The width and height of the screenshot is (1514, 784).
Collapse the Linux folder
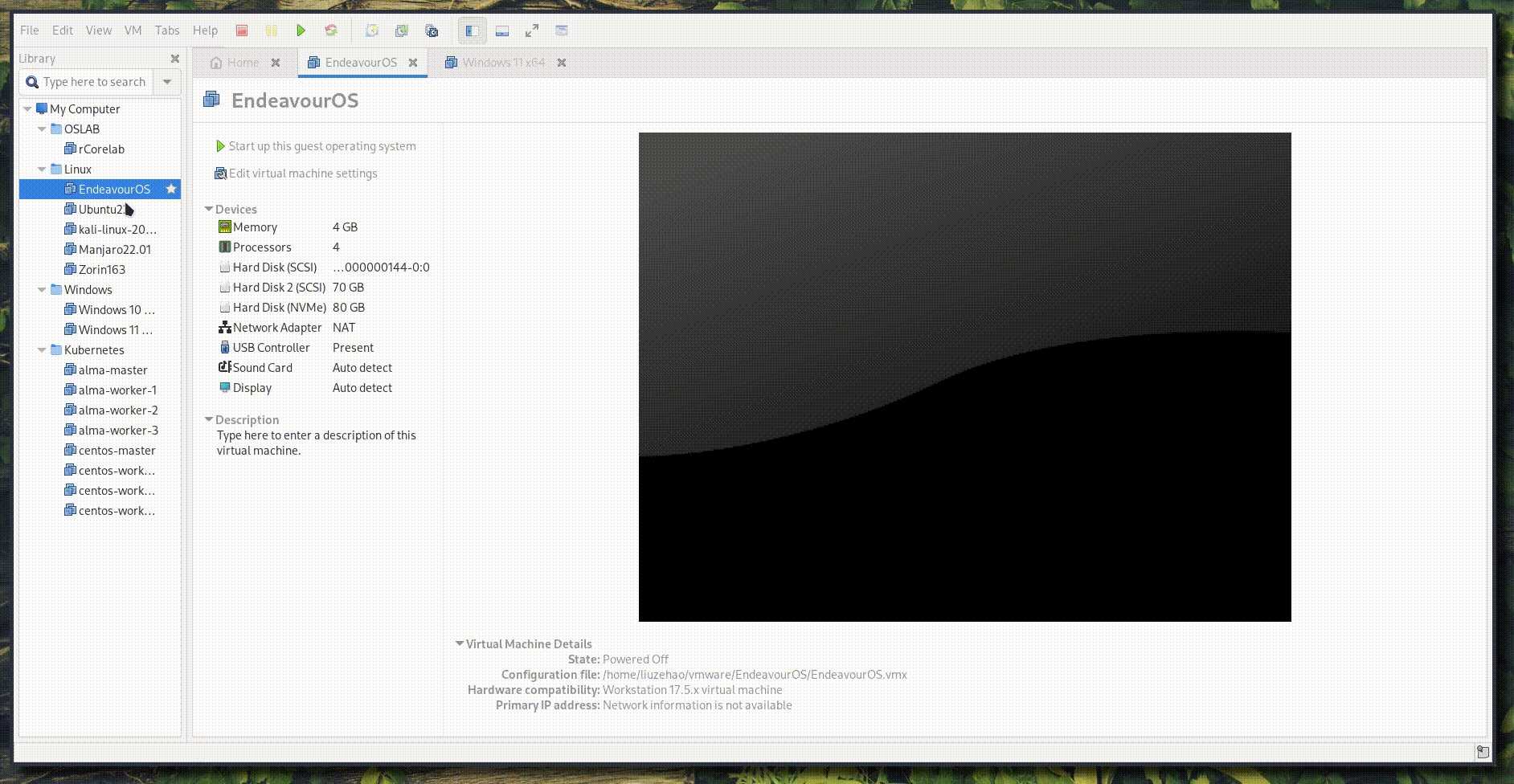click(x=43, y=169)
